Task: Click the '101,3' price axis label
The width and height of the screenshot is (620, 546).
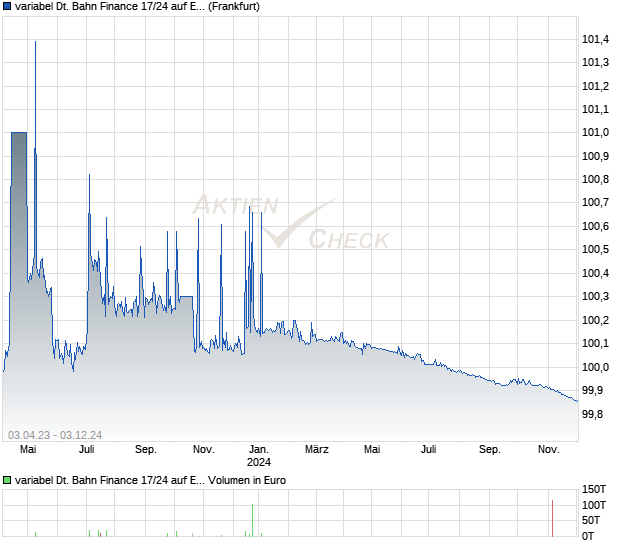Action: point(595,62)
